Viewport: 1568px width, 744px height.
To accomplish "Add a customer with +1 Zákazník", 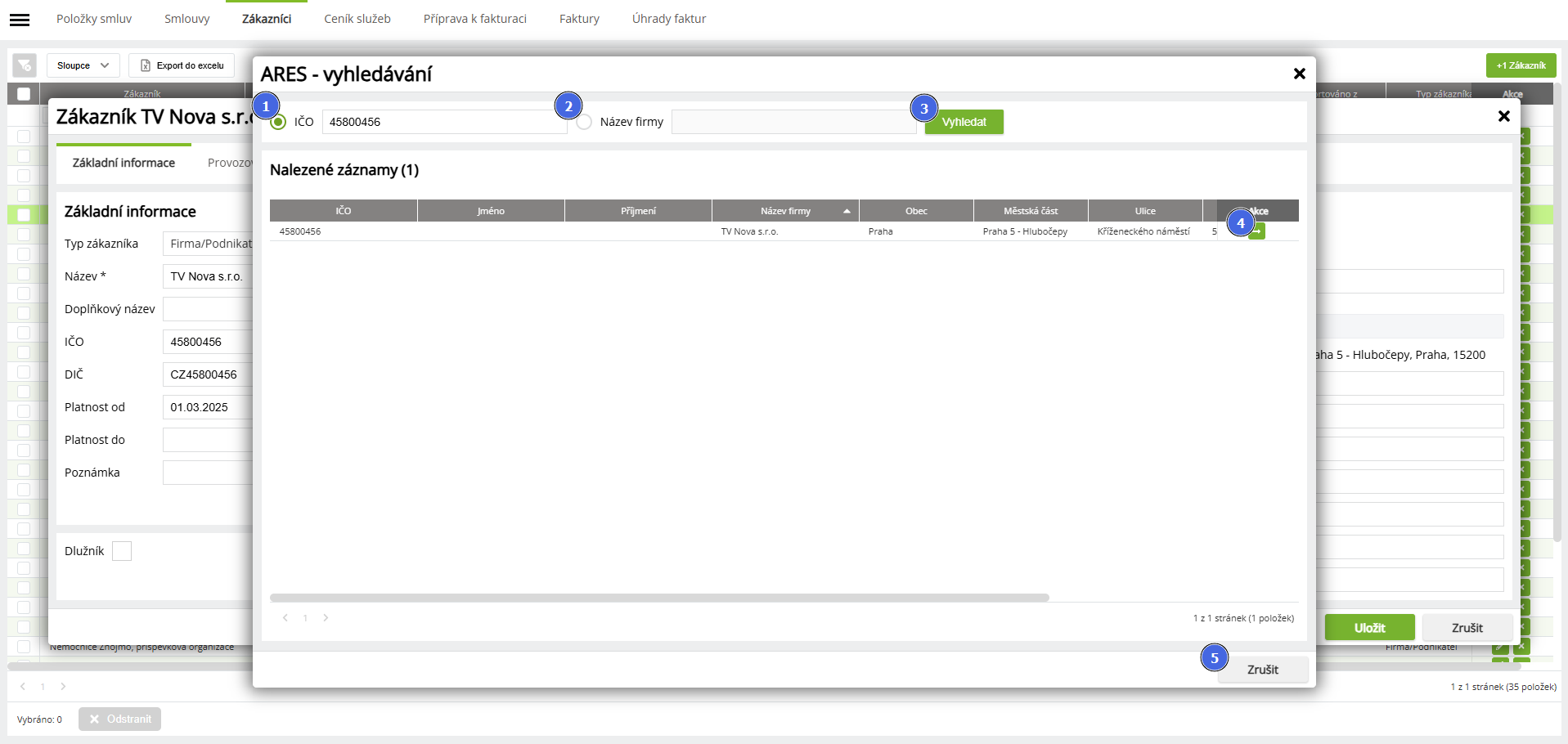I will [1521, 65].
